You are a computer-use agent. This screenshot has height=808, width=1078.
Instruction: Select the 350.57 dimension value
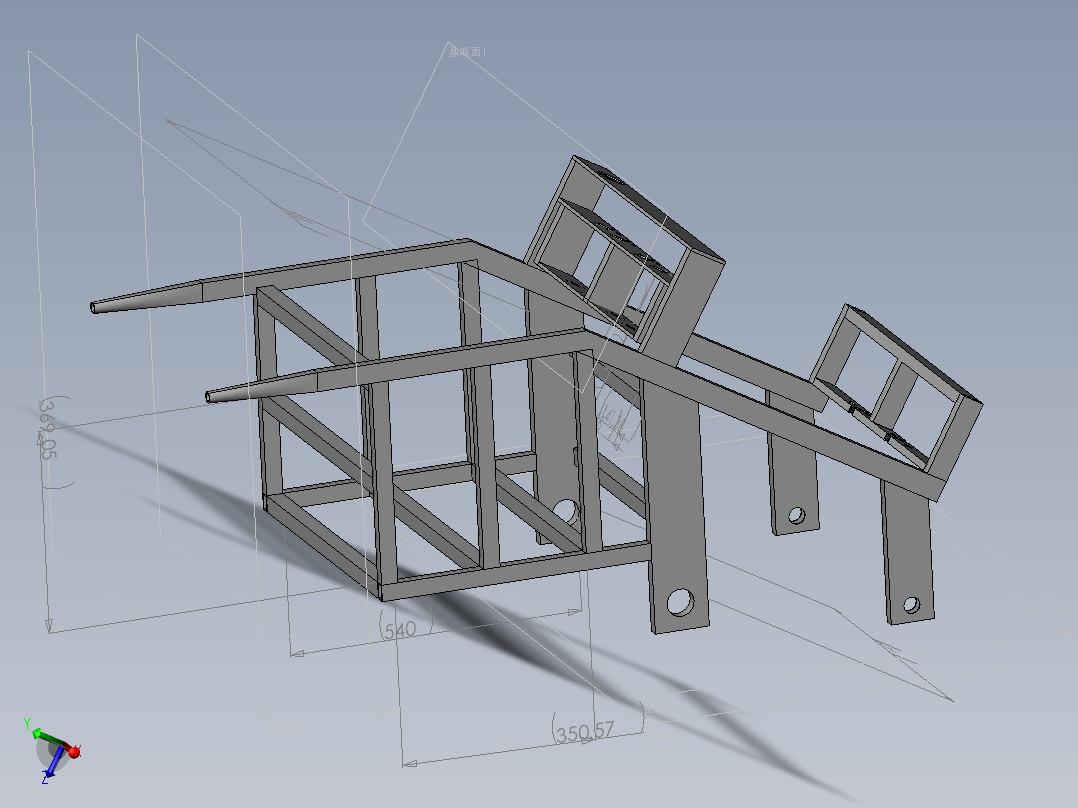click(x=585, y=732)
